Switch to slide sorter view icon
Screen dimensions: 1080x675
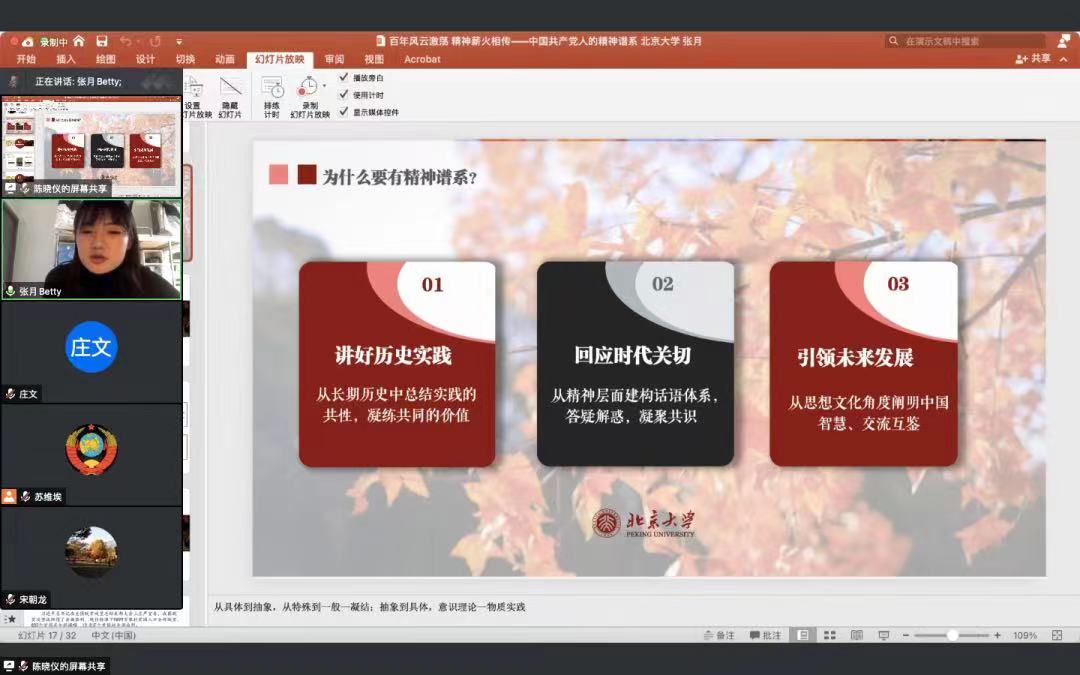pyautogui.click(x=829, y=635)
